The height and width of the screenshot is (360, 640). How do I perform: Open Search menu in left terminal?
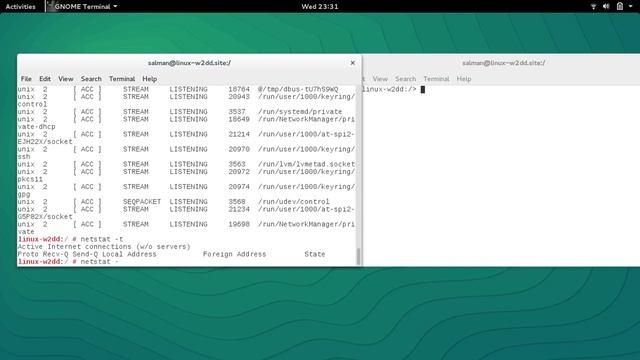pyautogui.click(x=91, y=79)
